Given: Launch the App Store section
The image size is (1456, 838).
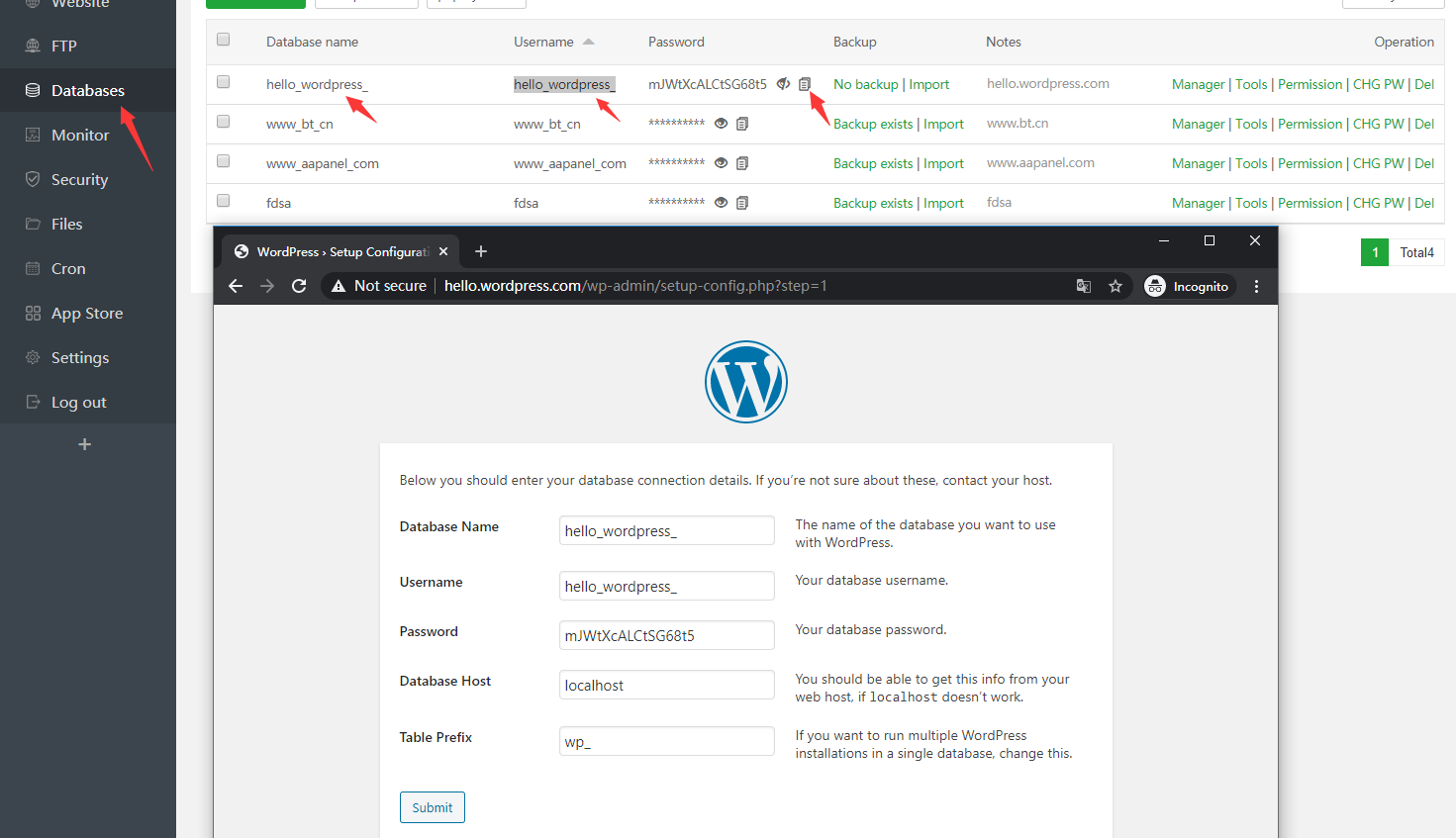Looking at the screenshot, I should click(x=87, y=313).
